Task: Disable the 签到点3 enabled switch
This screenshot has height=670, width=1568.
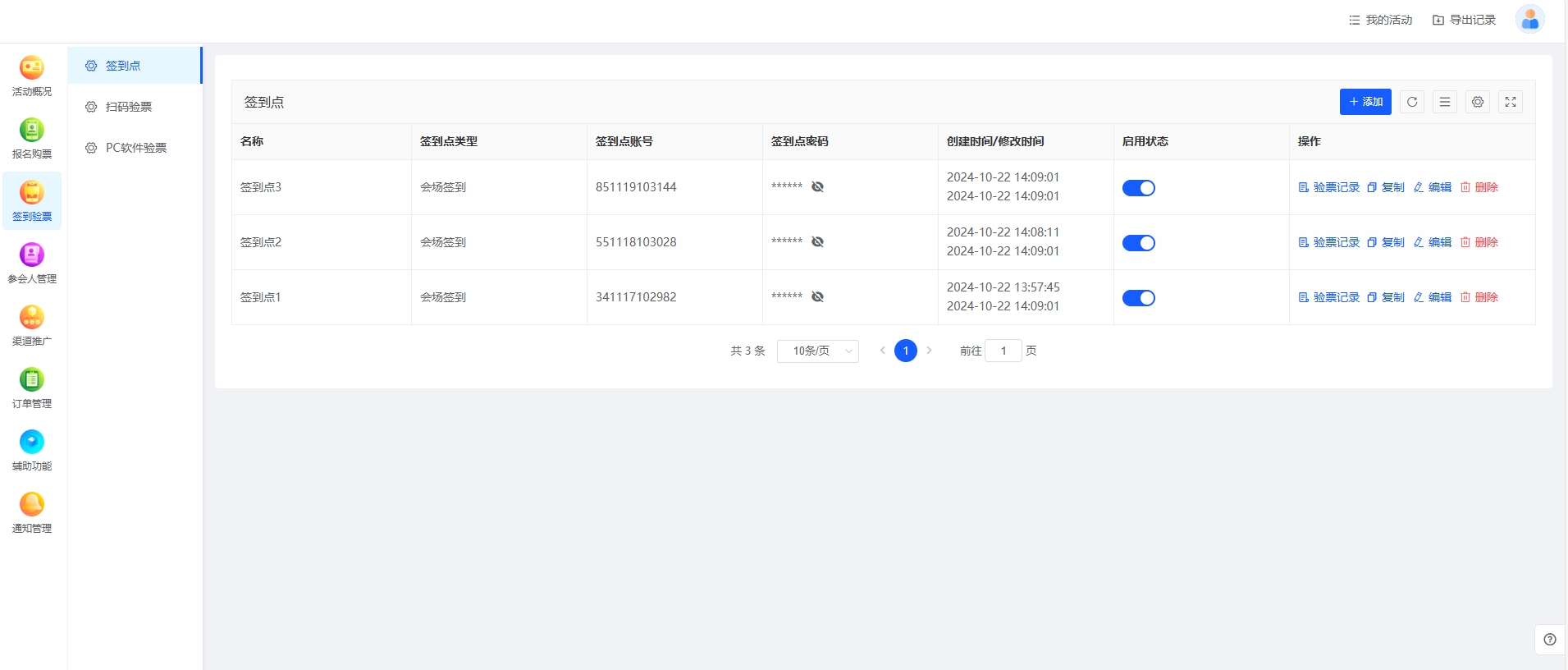Action: click(1138, 188)
